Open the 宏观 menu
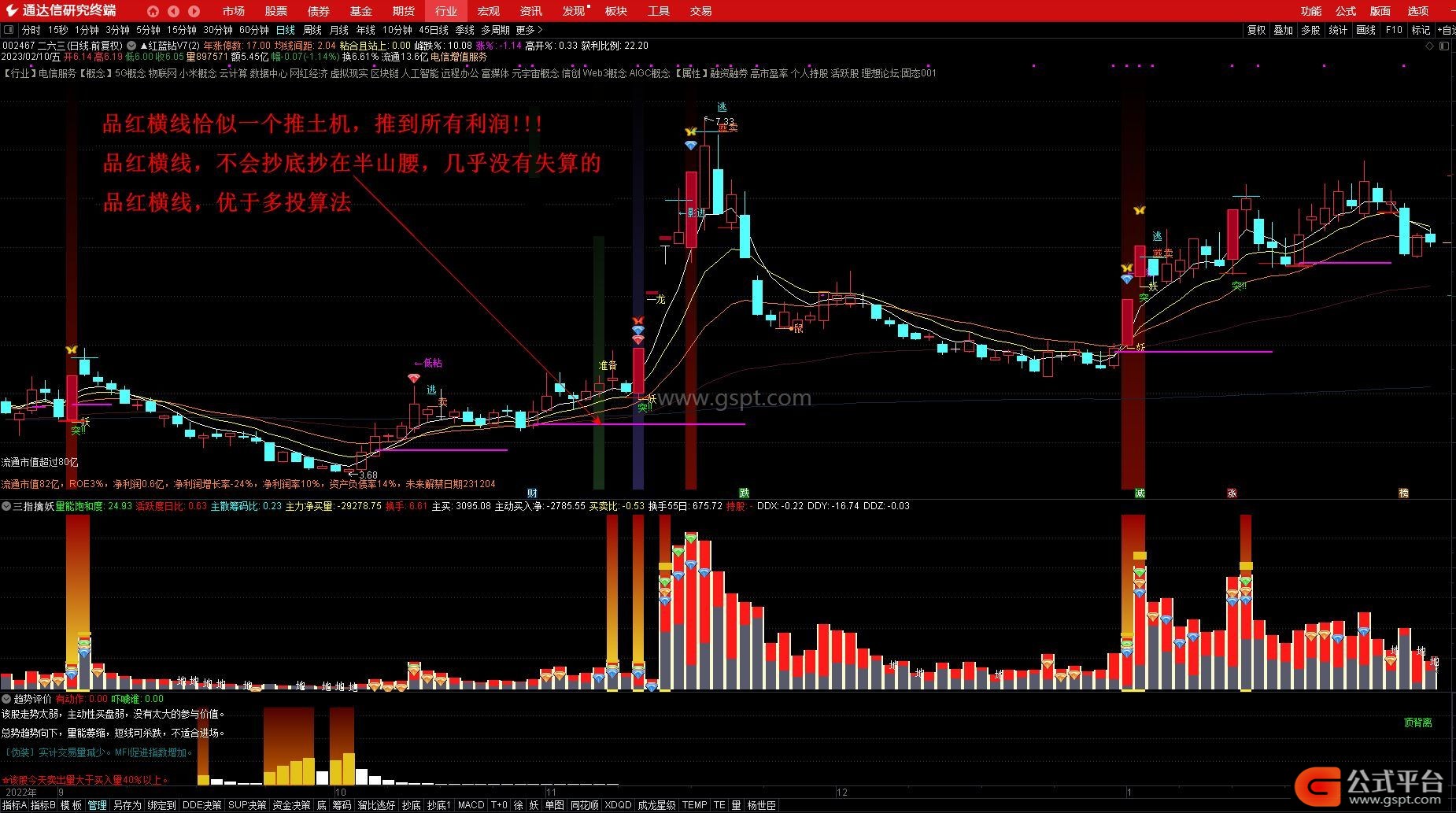 [x=488, y=11]
